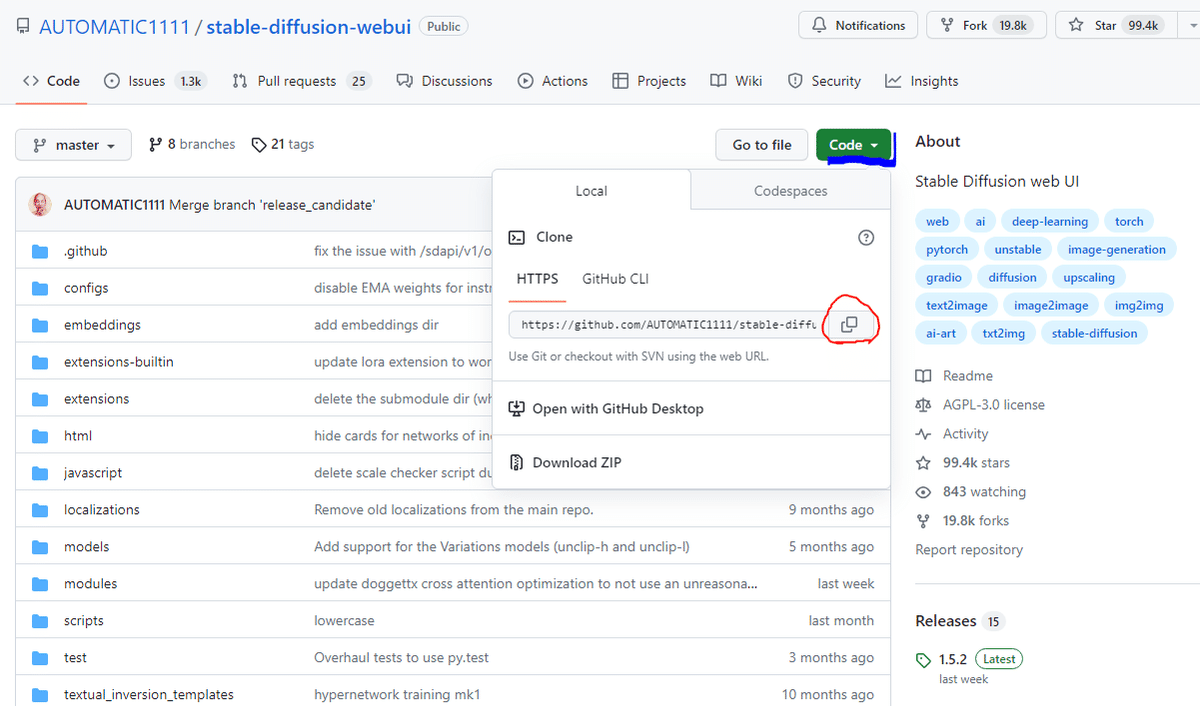
Task: Open the test folder
Action: pos(75,658)
